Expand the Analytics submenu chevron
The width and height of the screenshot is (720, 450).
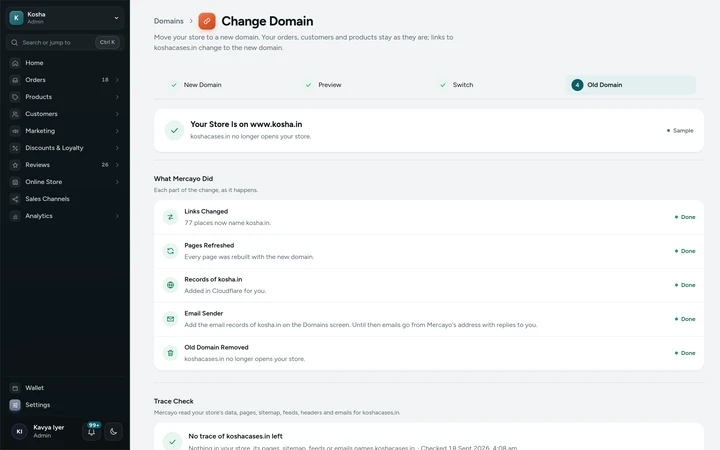(x=117, y=216)
